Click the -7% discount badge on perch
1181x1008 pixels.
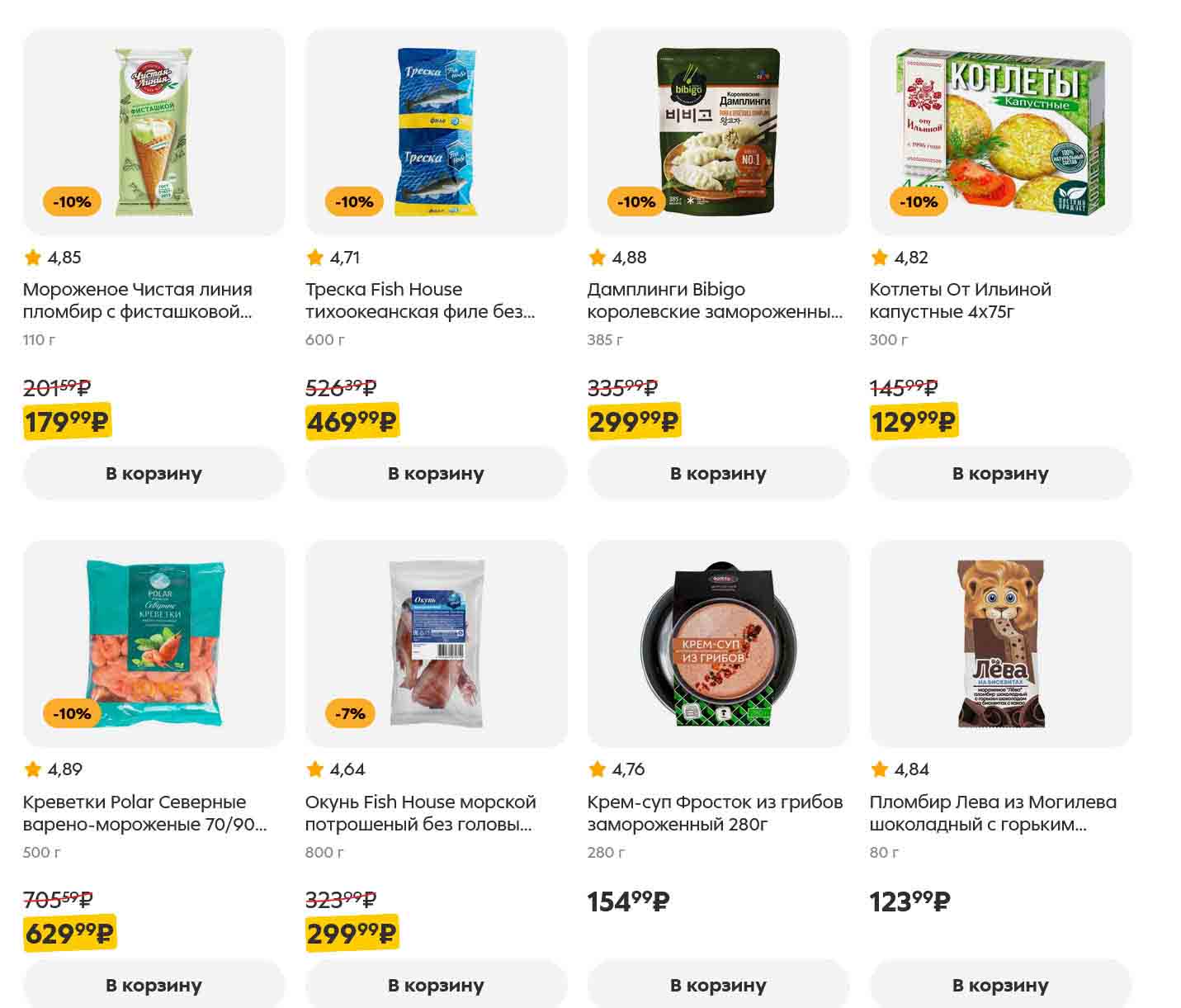[350, 713]
